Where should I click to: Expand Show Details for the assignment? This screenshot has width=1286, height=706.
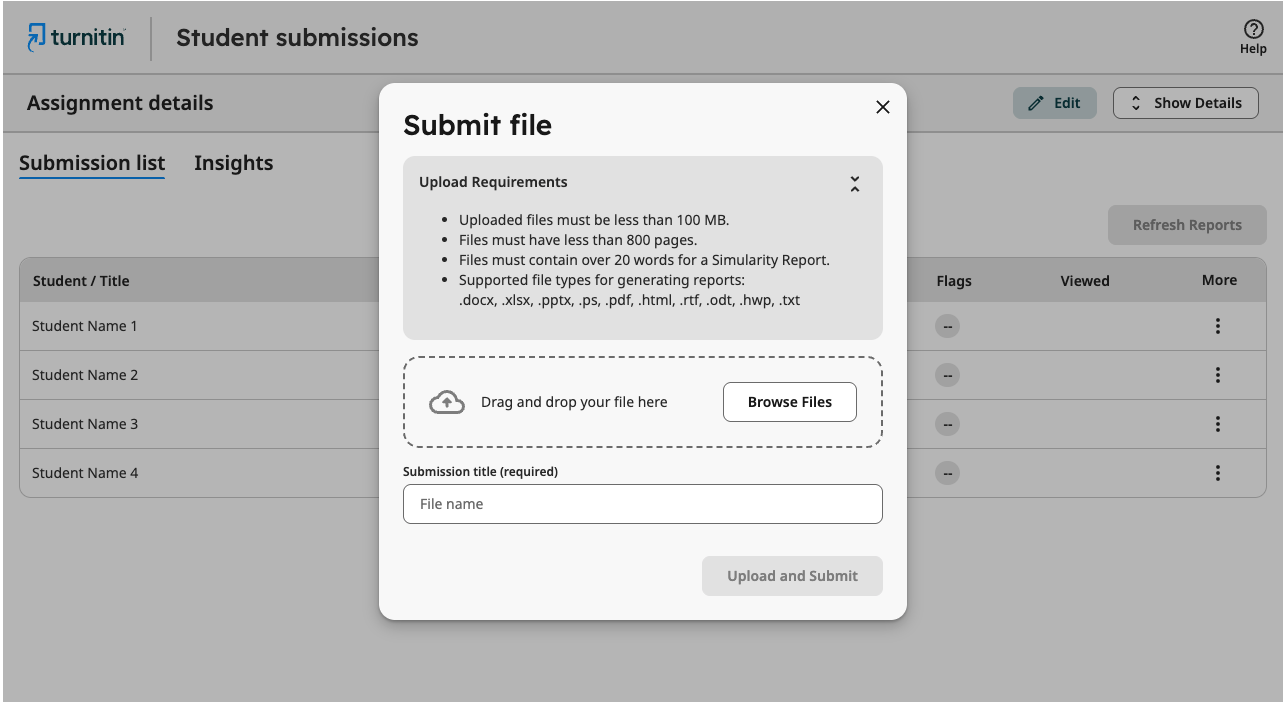(x=1185, y=103)
